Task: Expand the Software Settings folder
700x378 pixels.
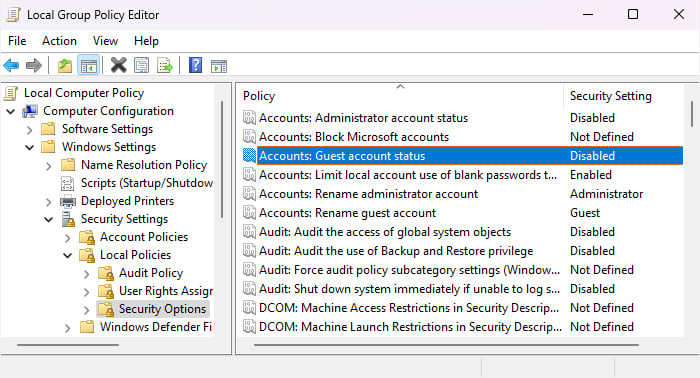Action: point(29,130)
